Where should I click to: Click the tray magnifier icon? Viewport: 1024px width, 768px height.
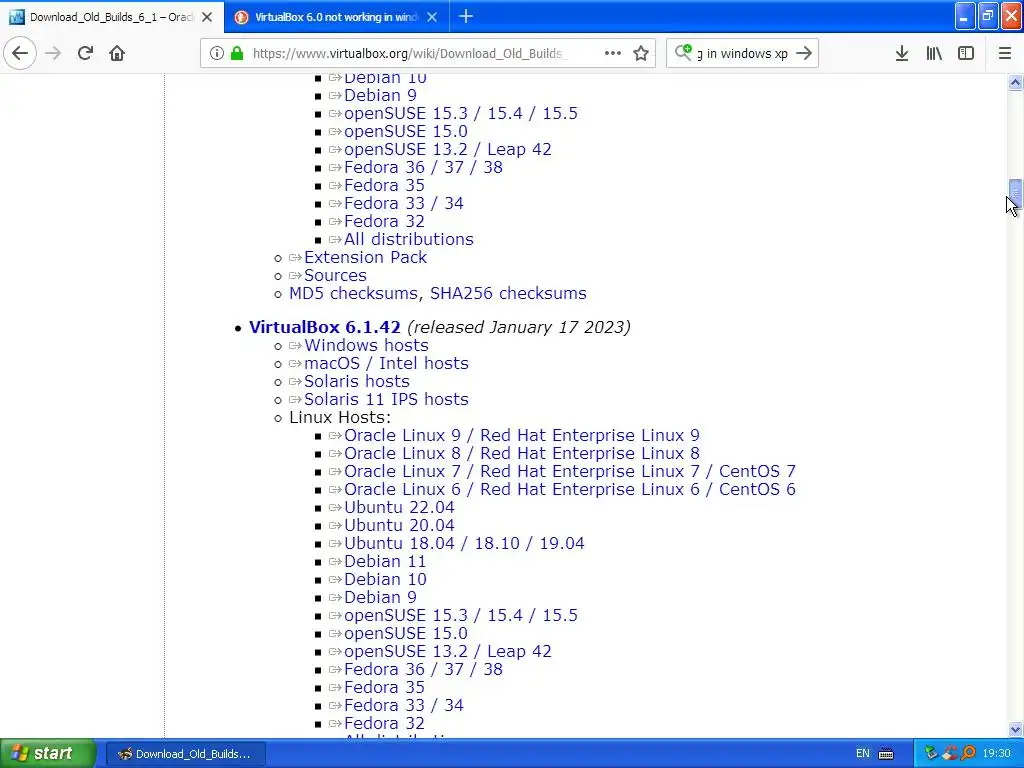tap(968, 754)
